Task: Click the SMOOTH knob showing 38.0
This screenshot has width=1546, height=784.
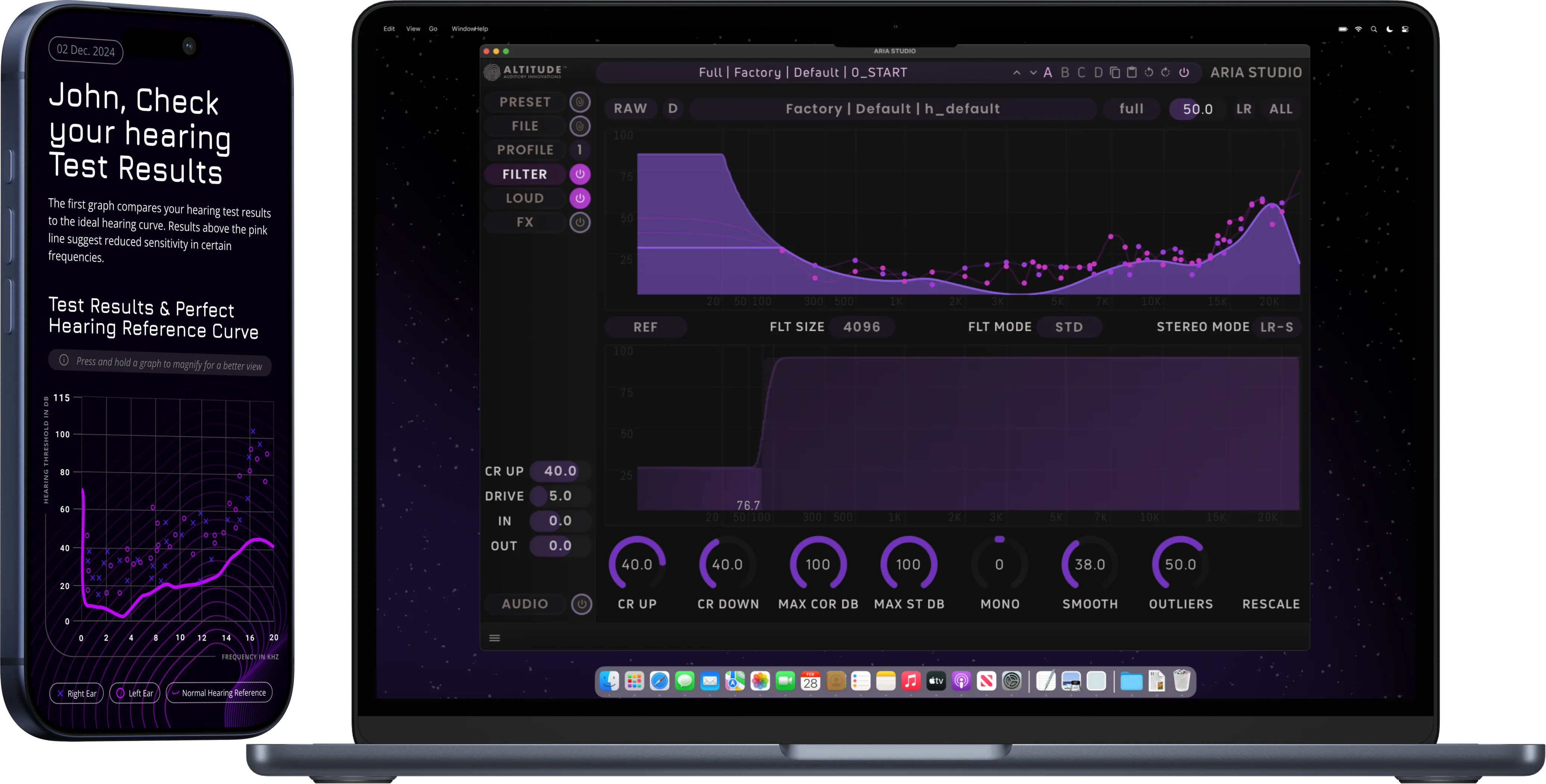Action: pyautogui.click(x=1090, y=564)
